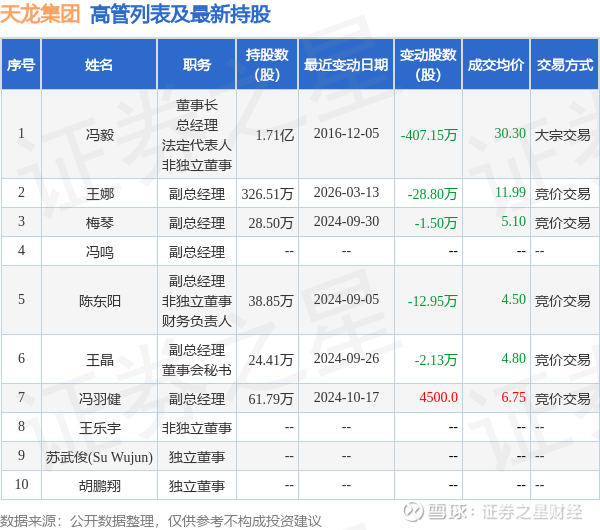Click the name 冯毅
This screenshot has width=600, height=530.
[99, 135]
